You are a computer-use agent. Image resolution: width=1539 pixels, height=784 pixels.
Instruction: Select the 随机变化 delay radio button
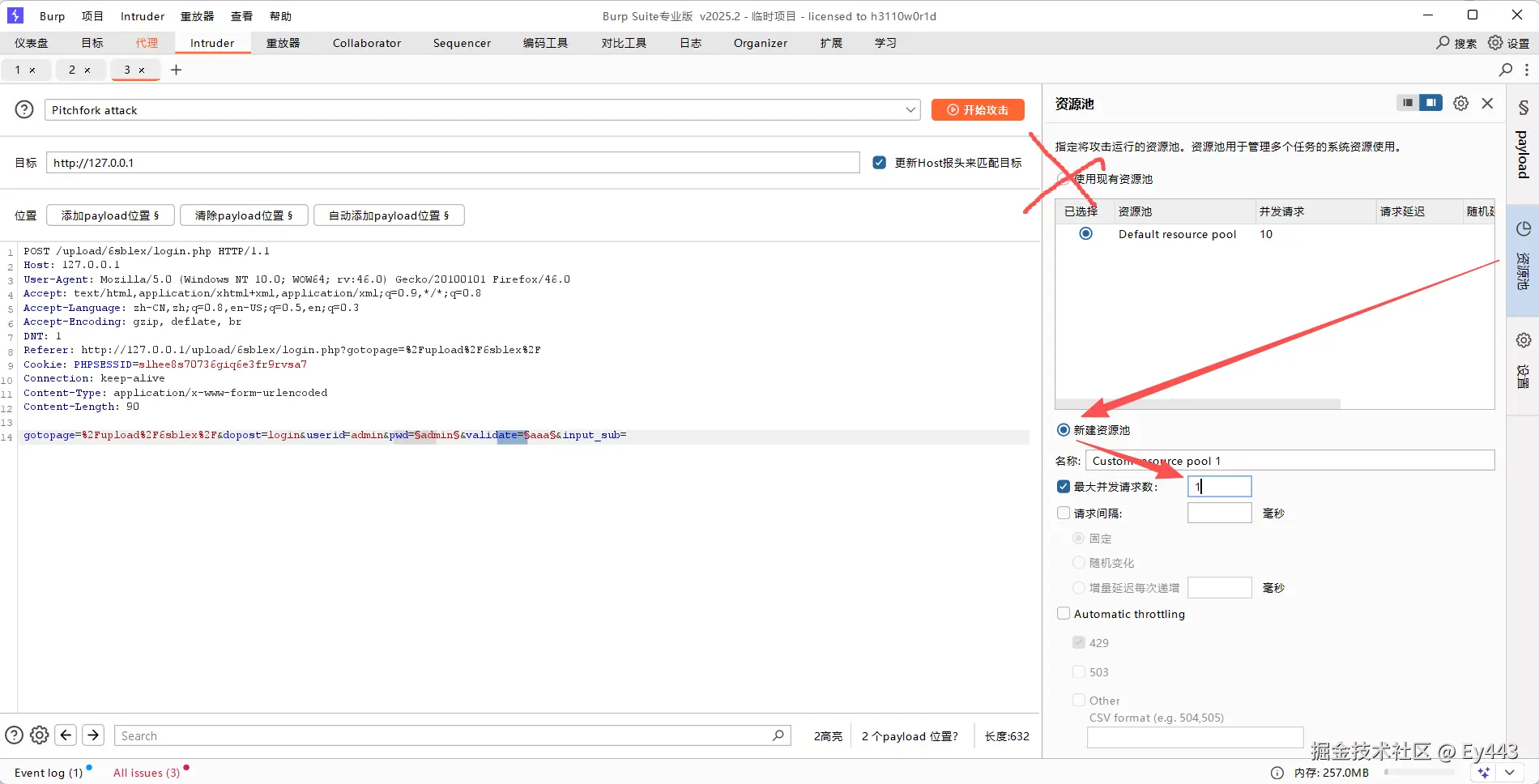(x=1078, y=563)
